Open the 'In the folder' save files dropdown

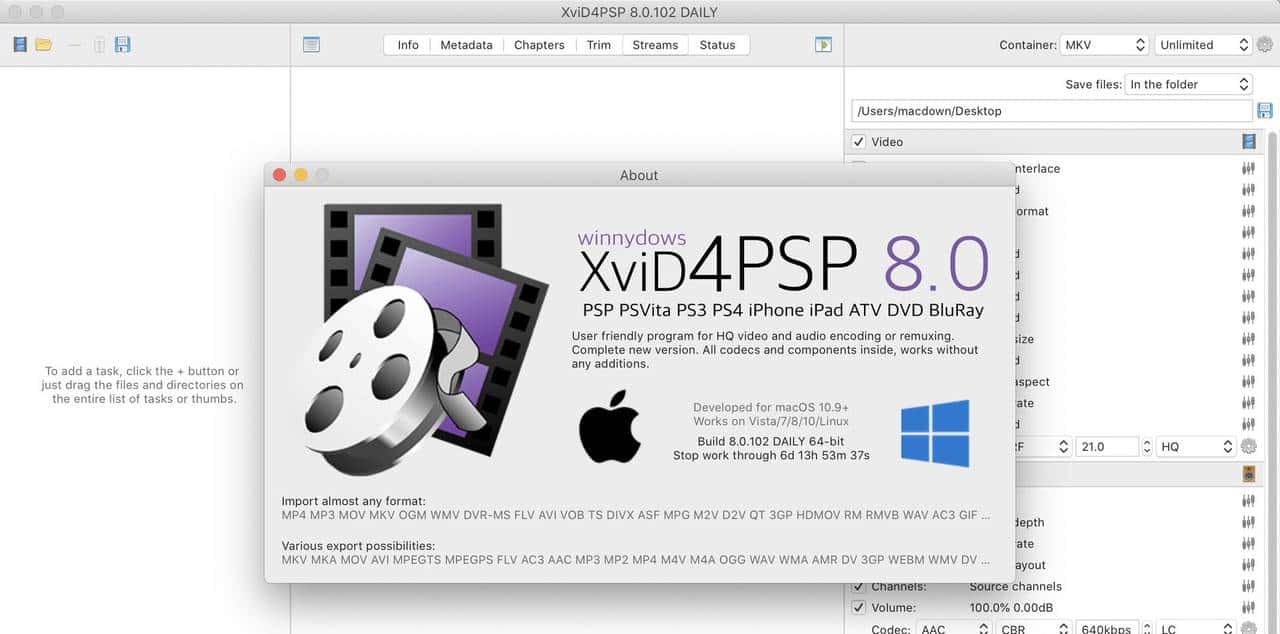click(1189, 84)
